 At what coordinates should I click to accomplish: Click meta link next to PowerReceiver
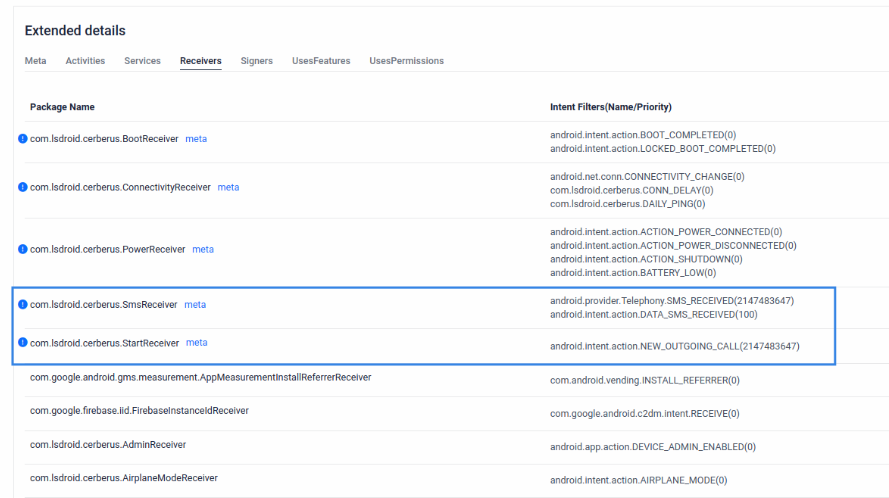(203, 249)
